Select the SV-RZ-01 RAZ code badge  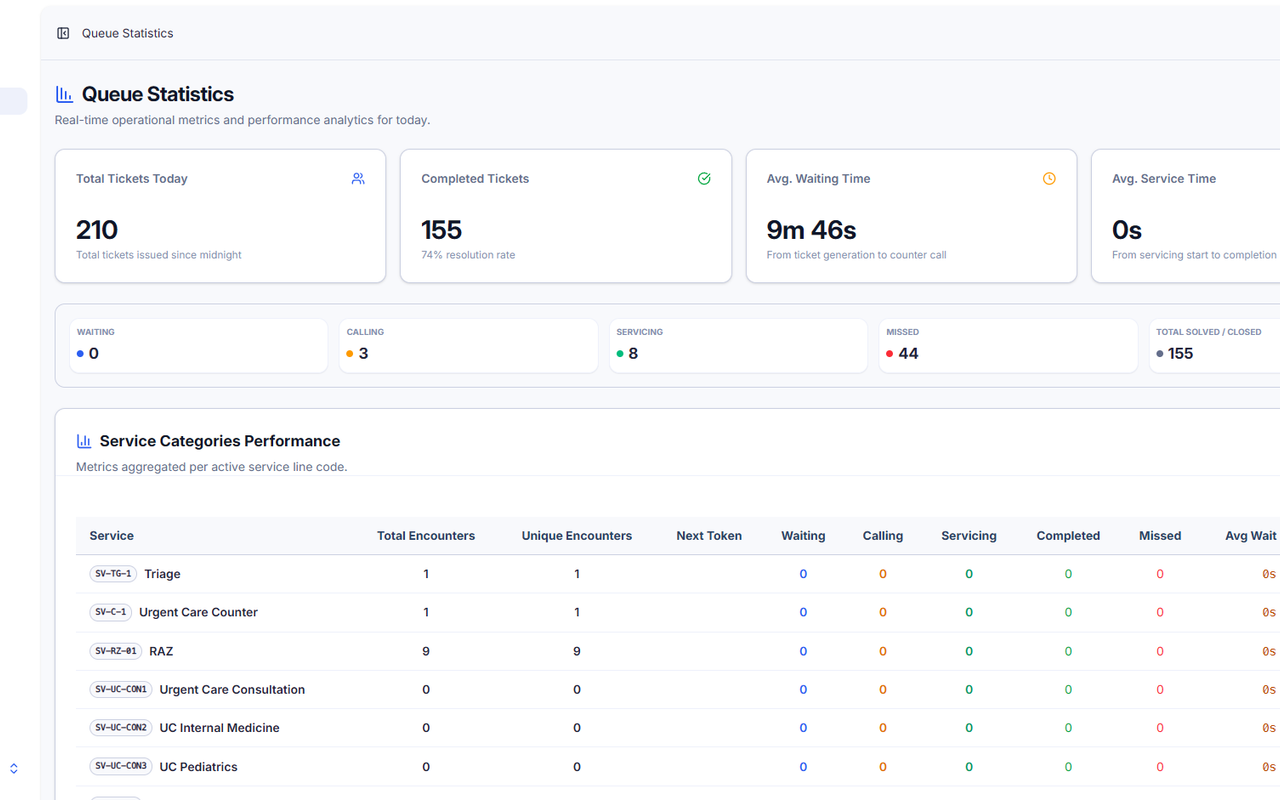pos(116,651)
